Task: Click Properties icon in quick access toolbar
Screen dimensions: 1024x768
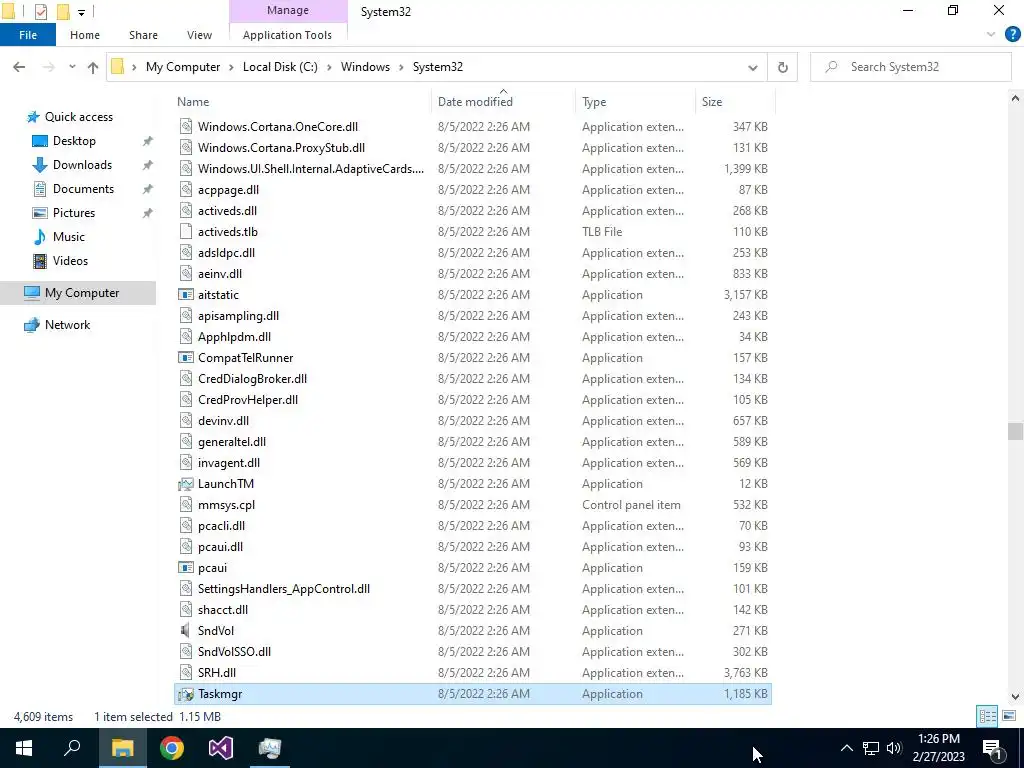Action: click(x=40, y=12)
